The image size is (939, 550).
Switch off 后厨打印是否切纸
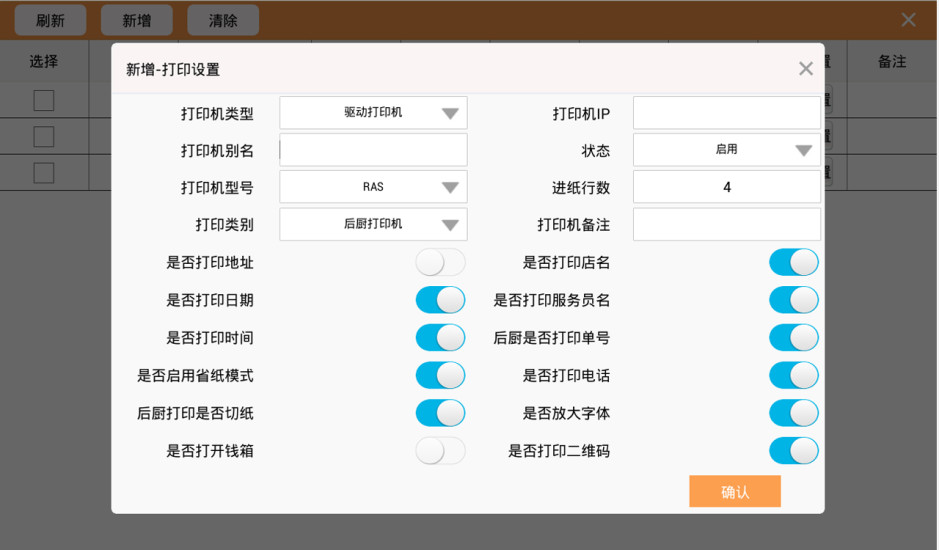pyautogui.click(x=440, y=413)
